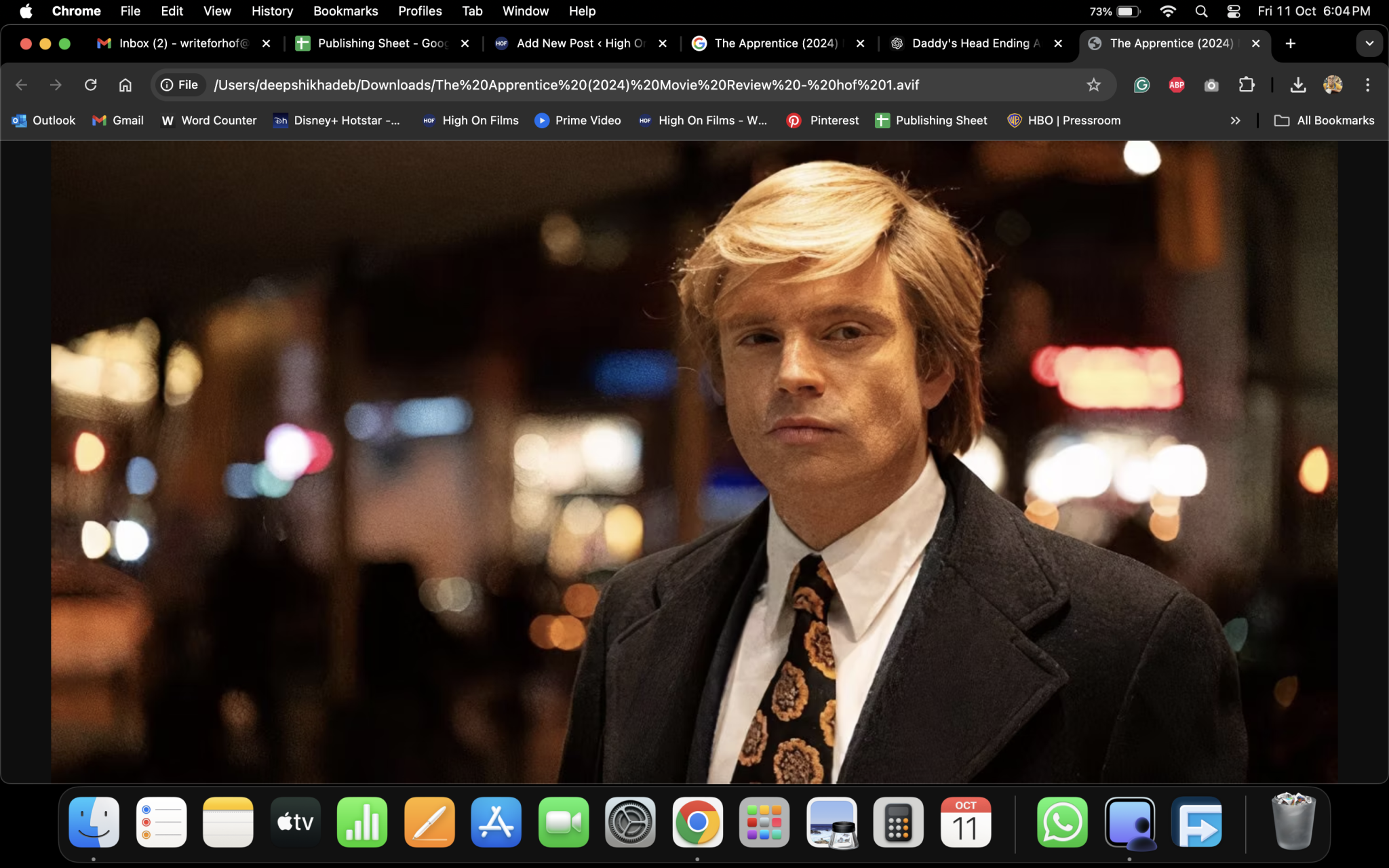
Task: Open the View menu
Action: pyautogui.click(x=217, y=11)
